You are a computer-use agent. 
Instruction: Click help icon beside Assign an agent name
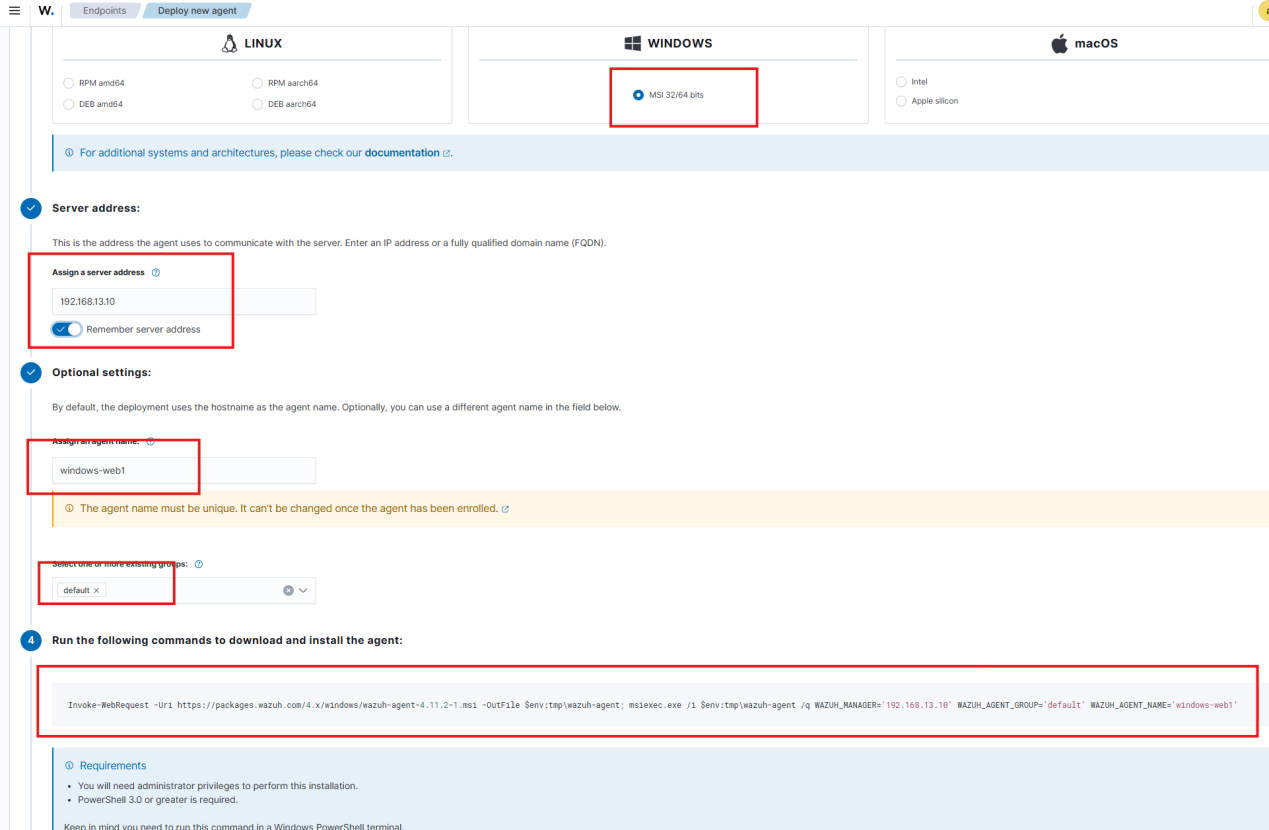click(150, 441)
